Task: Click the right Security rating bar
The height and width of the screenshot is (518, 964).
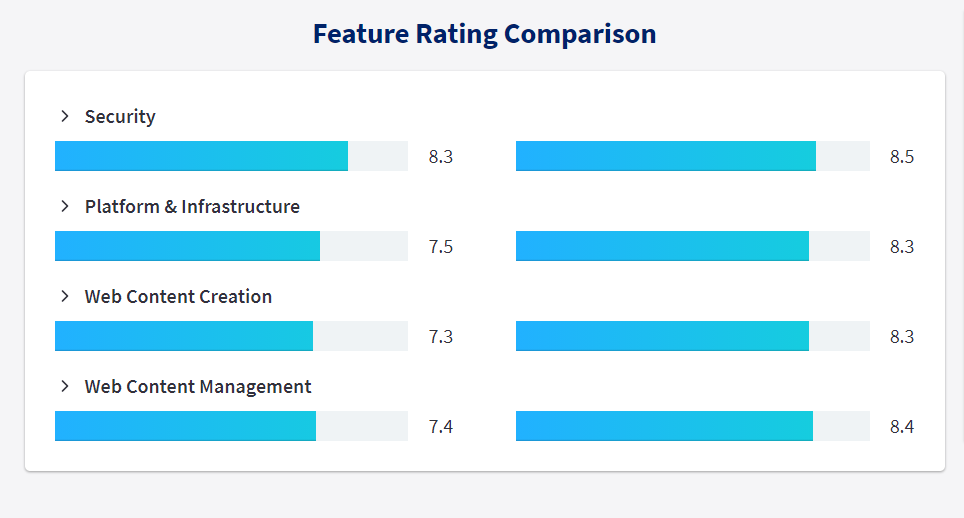Action: coord(693,156)
